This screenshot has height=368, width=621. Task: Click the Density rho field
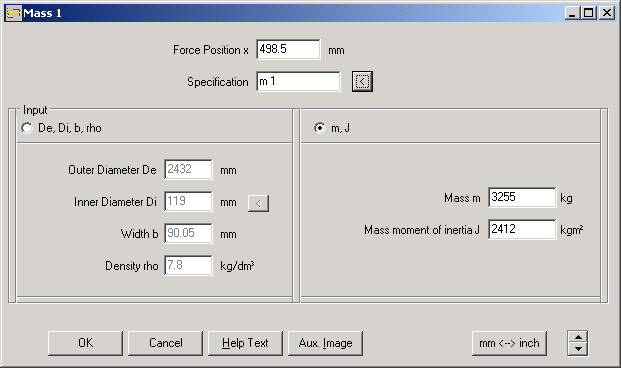tap(189, 265)
